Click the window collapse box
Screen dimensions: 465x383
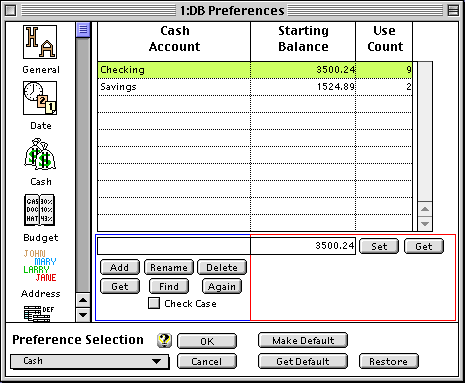tap(453, 11)
